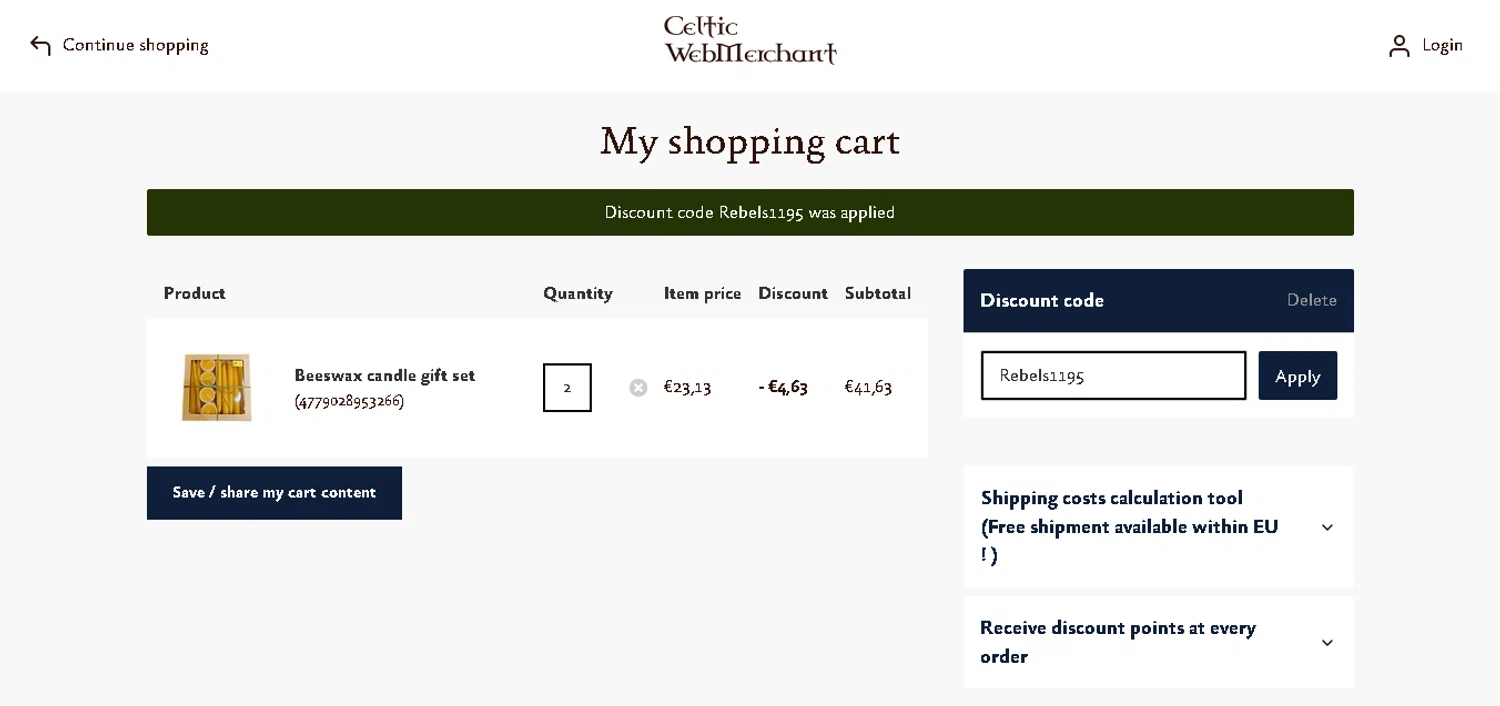Click the quantity field showing 2
The image size is (1500, 706).
pyautogui.click(x=567, y=387)
